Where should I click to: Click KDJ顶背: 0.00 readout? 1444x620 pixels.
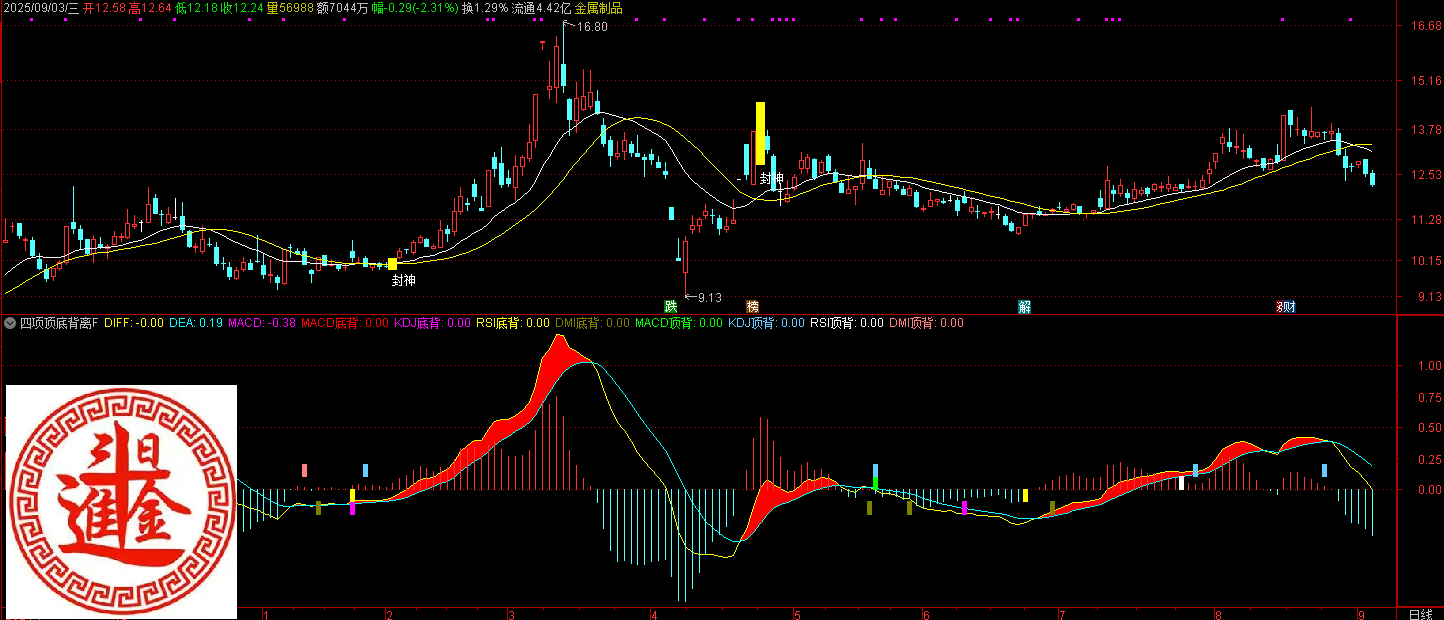[x=766, y=323]
